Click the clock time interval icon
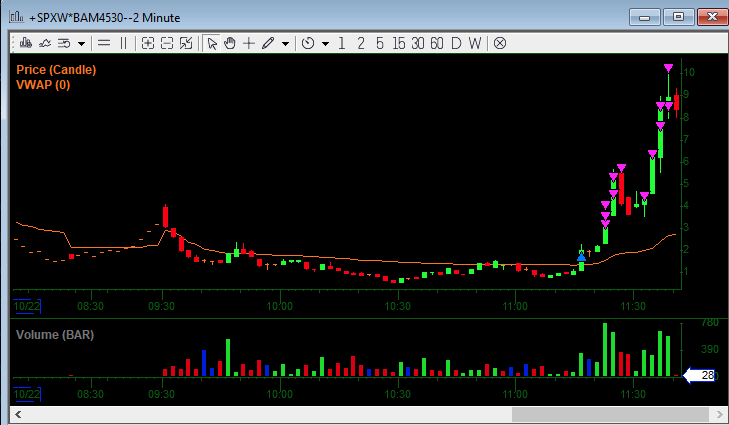Viewport: 729px width, 425px height. click(308, 43)
